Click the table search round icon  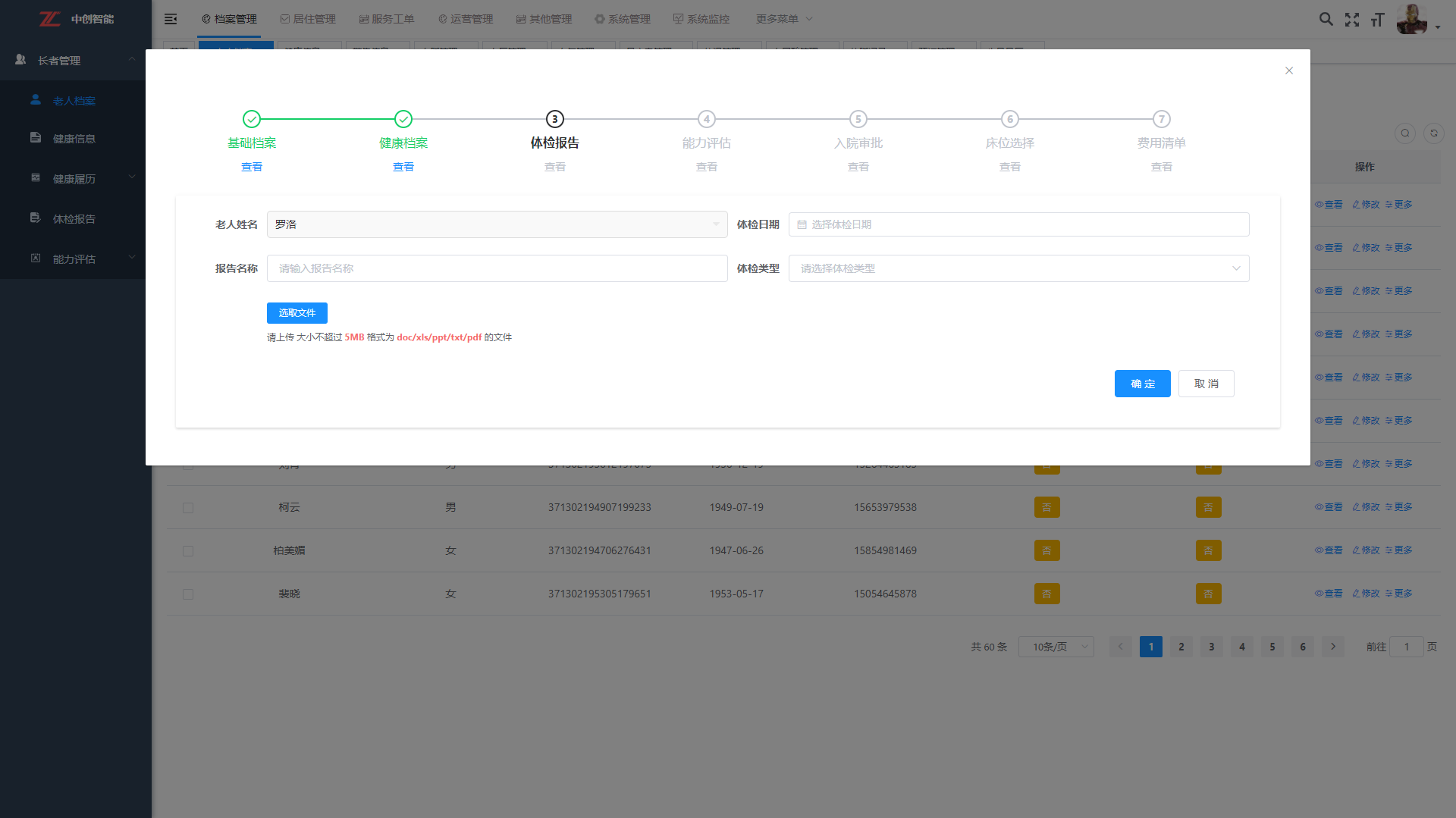1404,133
